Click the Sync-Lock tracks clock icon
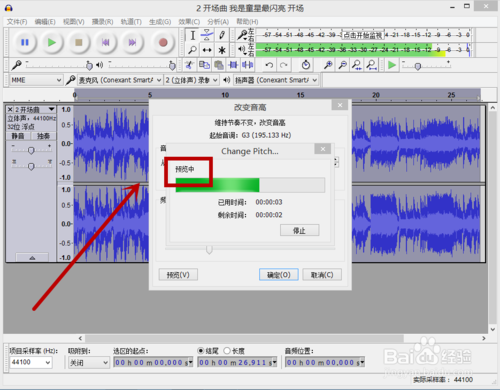 306,65
